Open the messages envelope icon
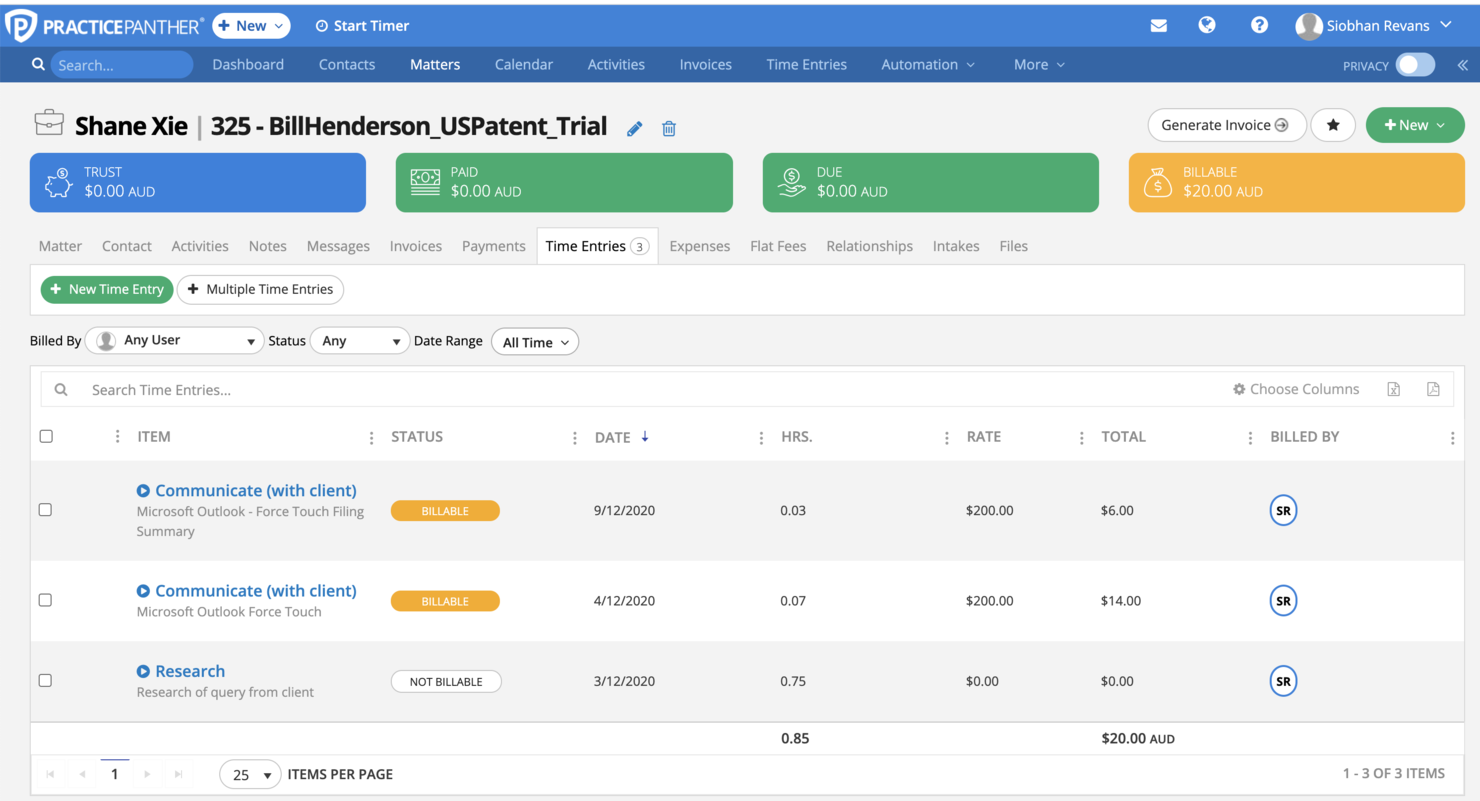 (1159, 25)
